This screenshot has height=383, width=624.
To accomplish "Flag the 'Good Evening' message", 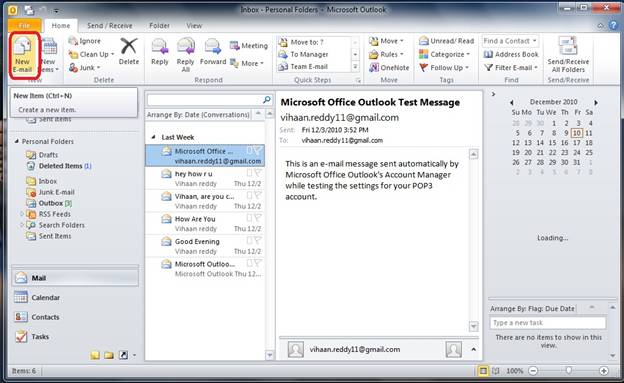I will [x=257, y=240].
